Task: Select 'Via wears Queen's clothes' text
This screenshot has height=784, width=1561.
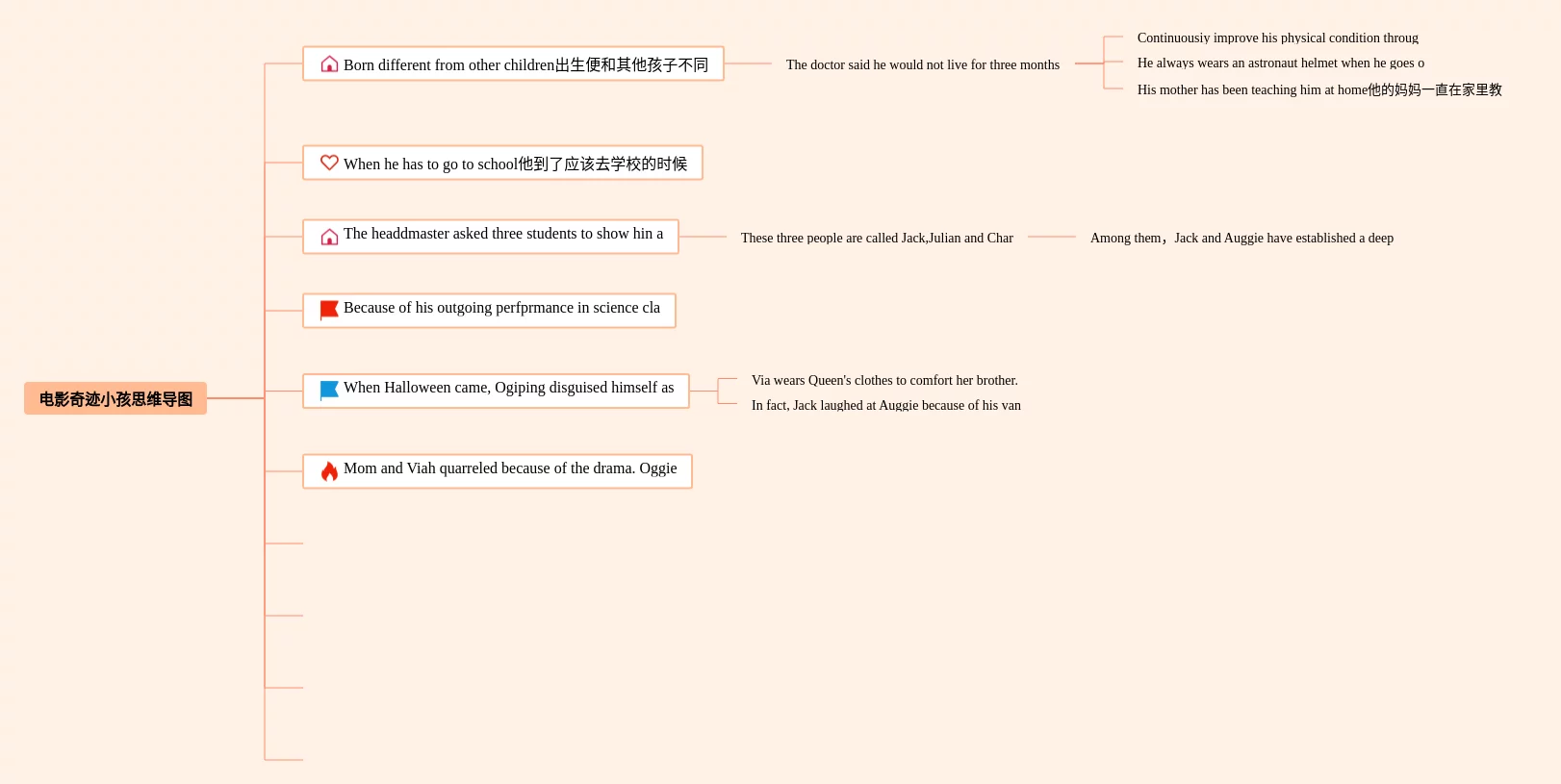Action: coord(884,380)
